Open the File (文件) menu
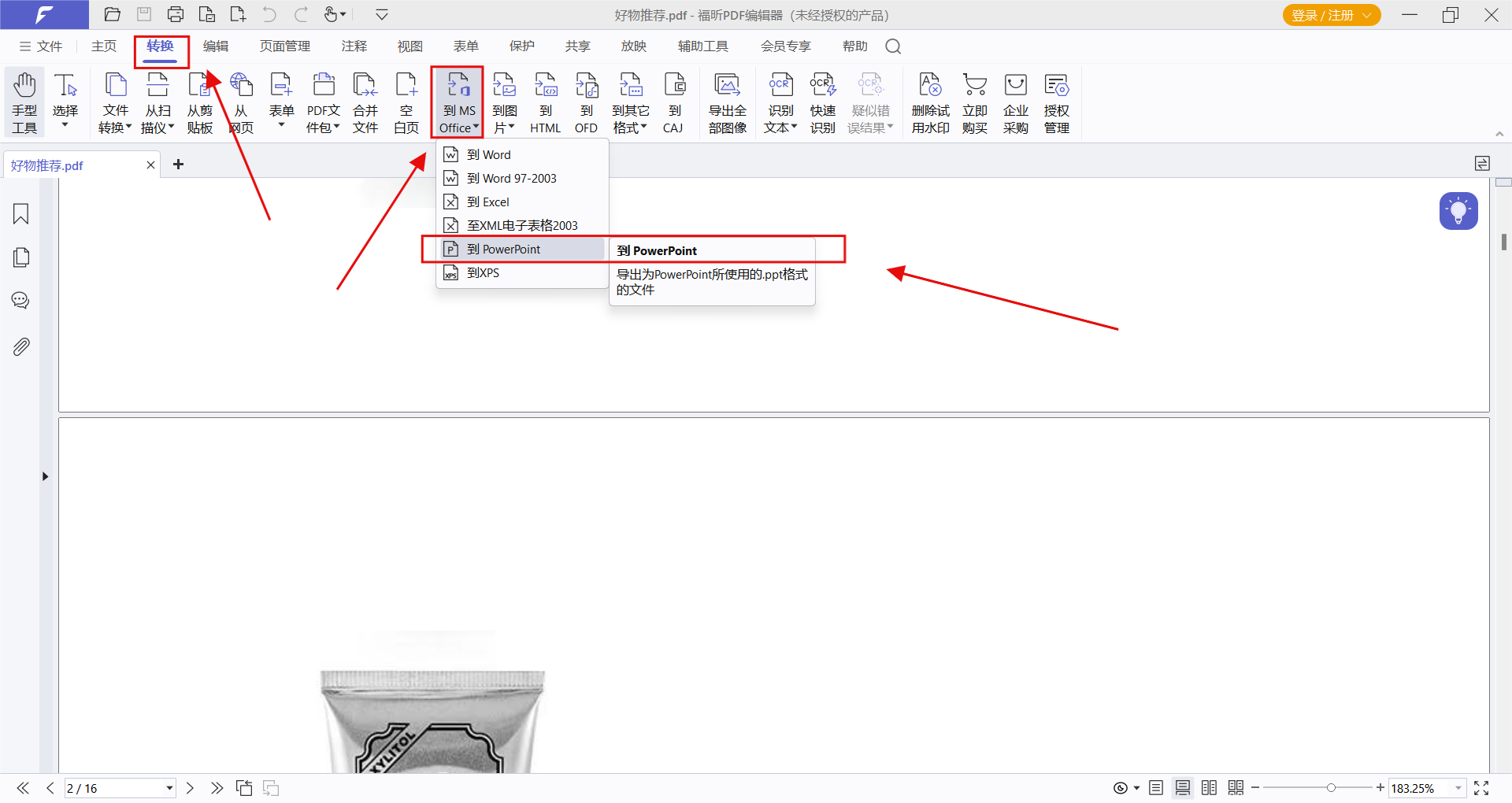Screen dimensions: 1512x803 click(x=41, y=46)
